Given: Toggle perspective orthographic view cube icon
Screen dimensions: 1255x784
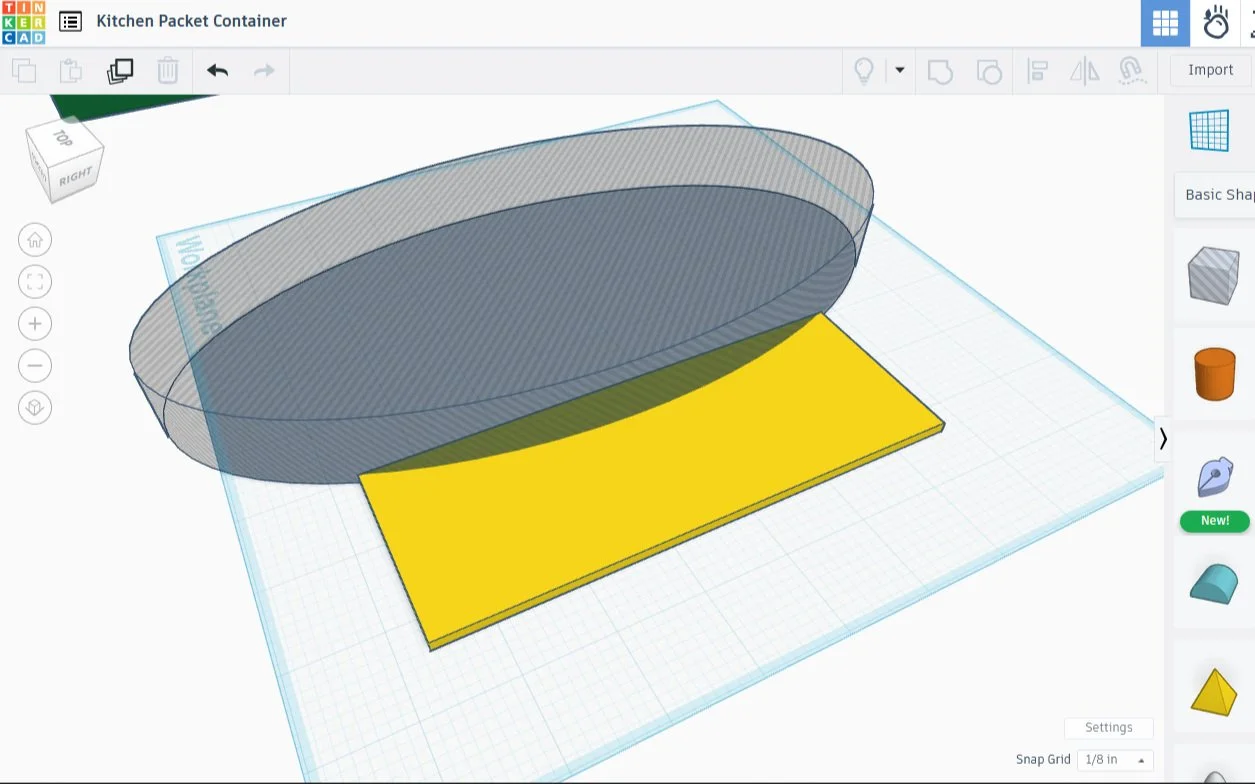Looking at the screenshot, I should click(x=35, y=408).
